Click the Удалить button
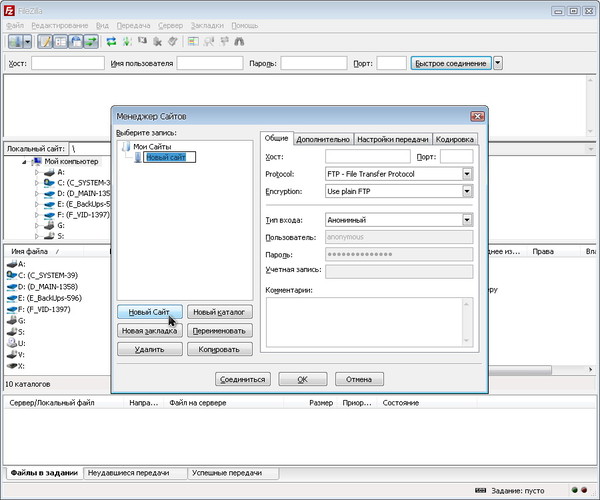Screen dimensions: 600x500 click(x=150, y=349)
